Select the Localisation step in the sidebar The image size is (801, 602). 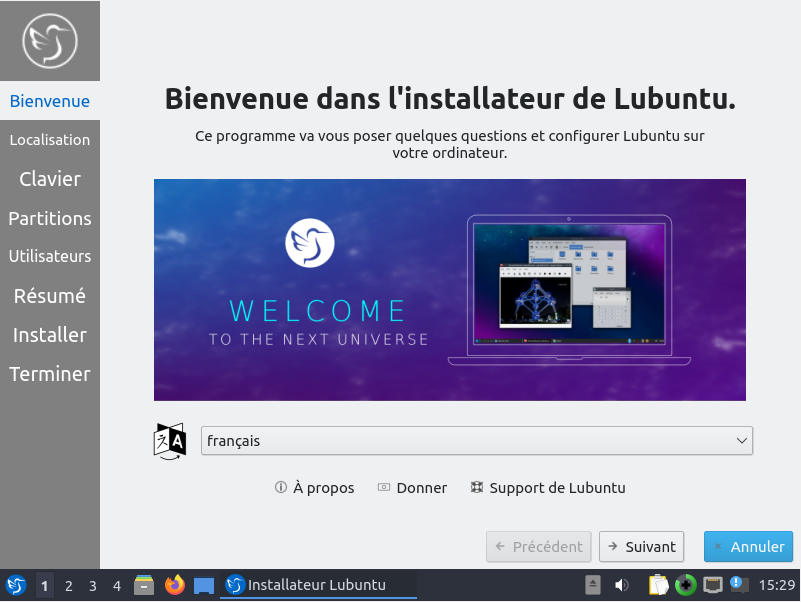50,140
